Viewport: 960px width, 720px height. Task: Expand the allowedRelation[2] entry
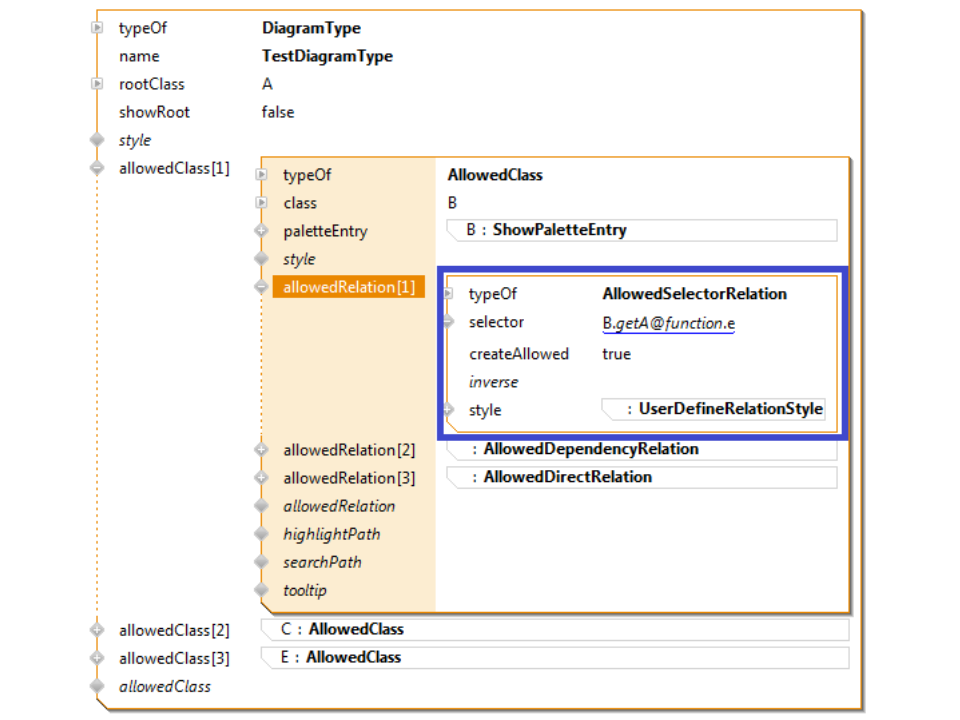[262, 450]
